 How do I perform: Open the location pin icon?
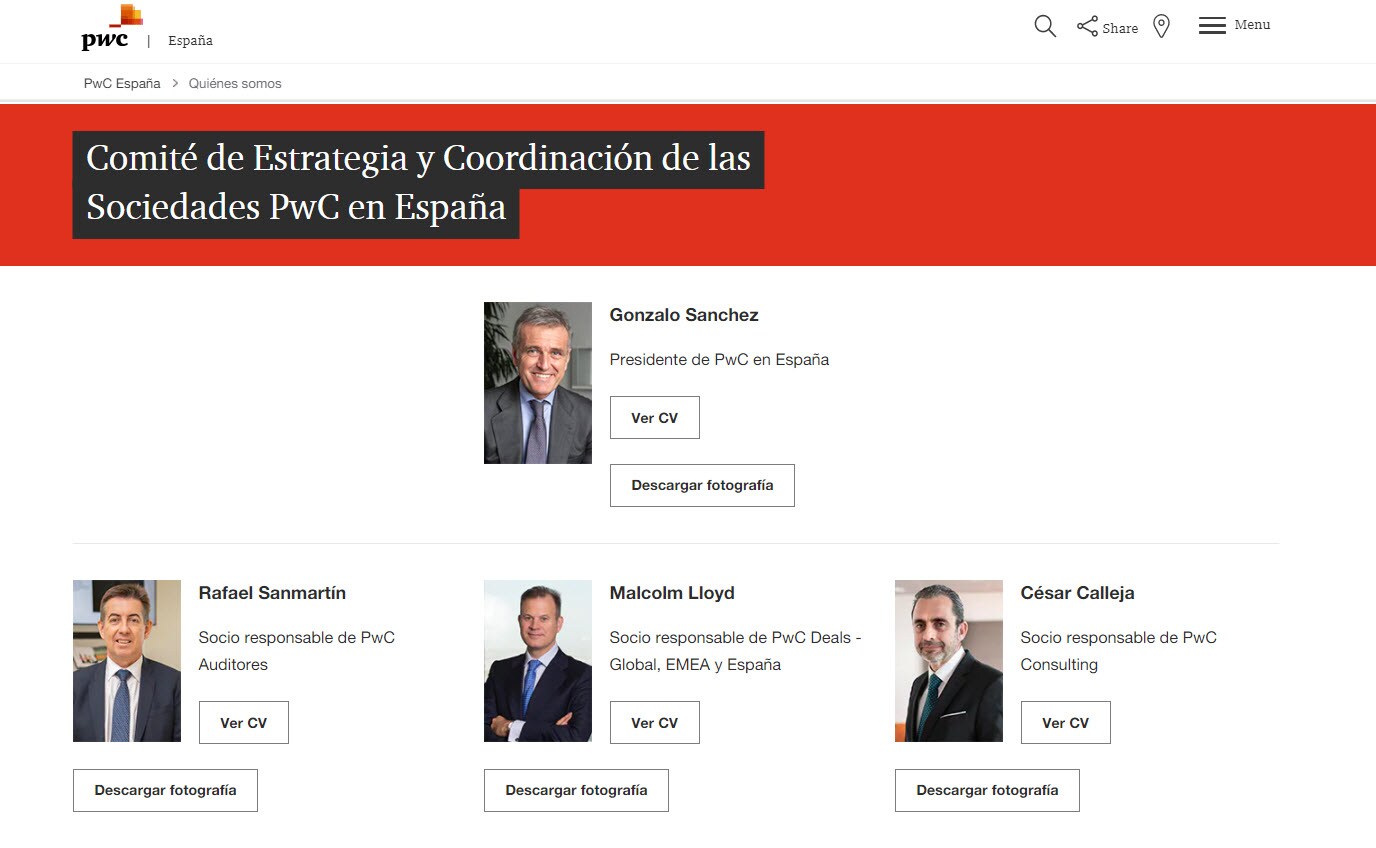1161,27
